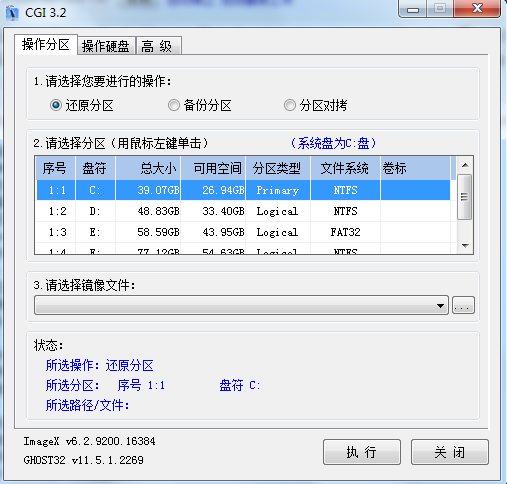Click the 执行 button

[x=362, y=452]
